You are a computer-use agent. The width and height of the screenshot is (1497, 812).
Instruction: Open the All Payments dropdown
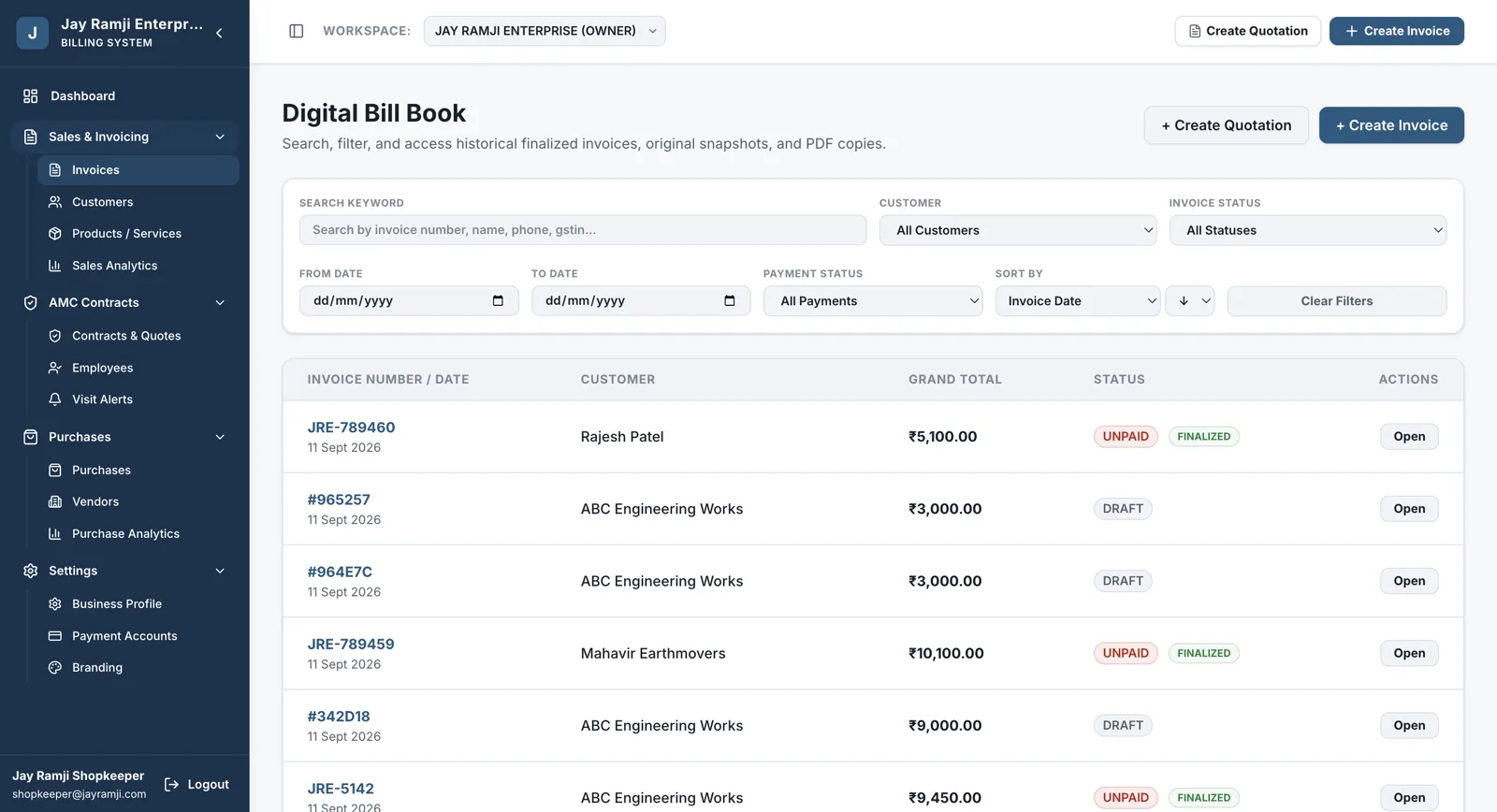pyautogui.click(x=873, y=301)
